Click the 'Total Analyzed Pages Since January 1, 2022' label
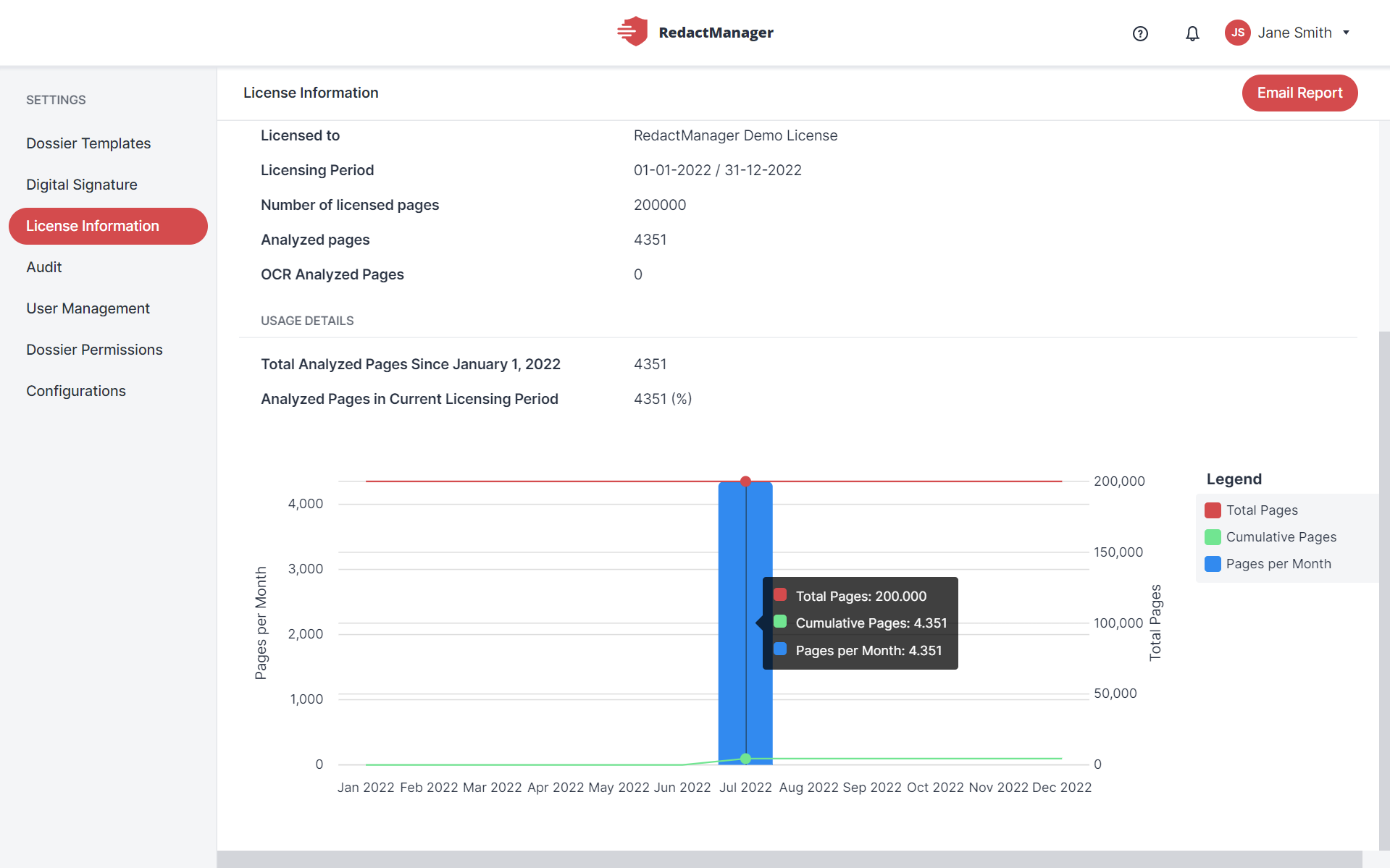 411,364
